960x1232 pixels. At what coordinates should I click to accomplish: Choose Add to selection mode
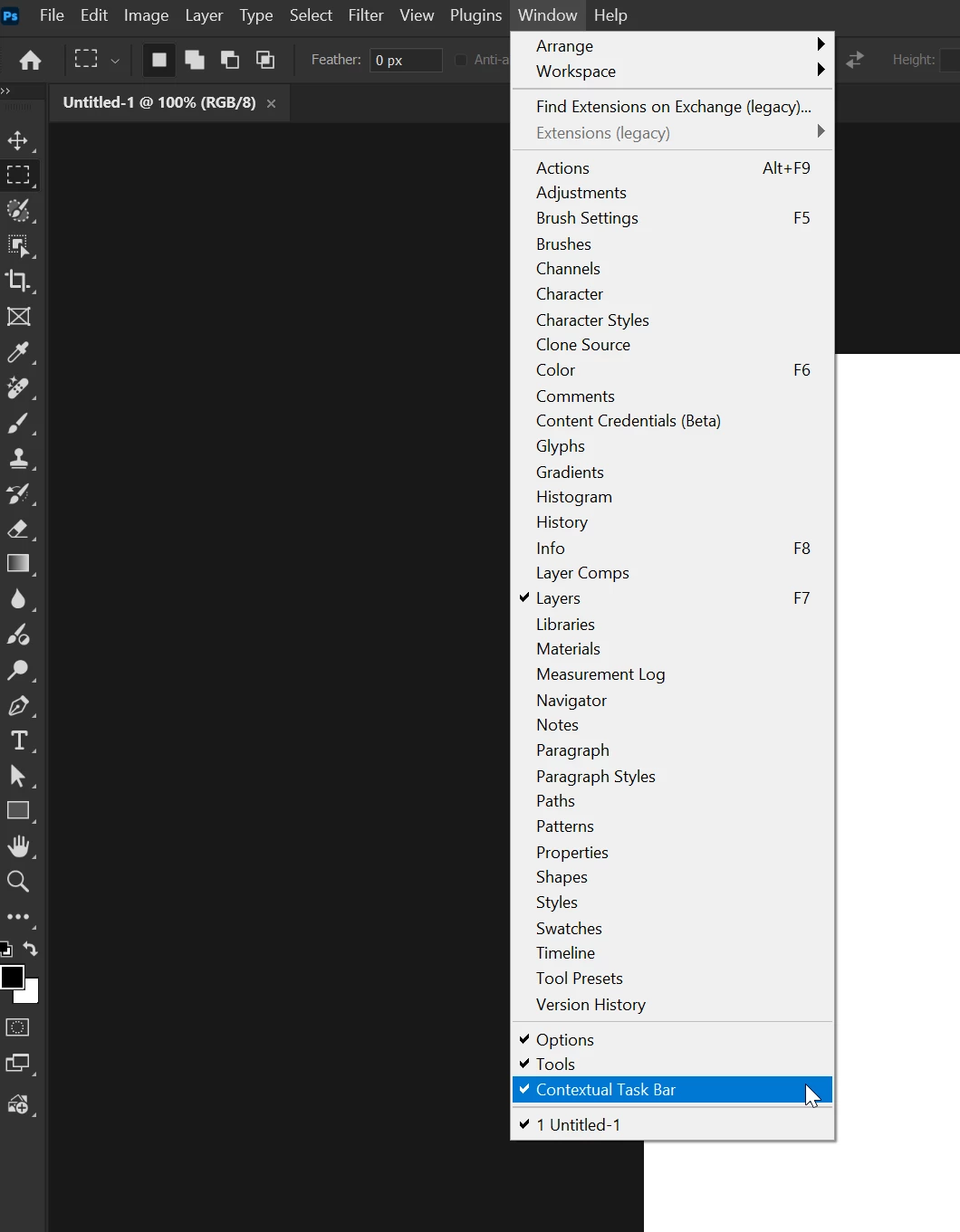click(x=195, y=60)
